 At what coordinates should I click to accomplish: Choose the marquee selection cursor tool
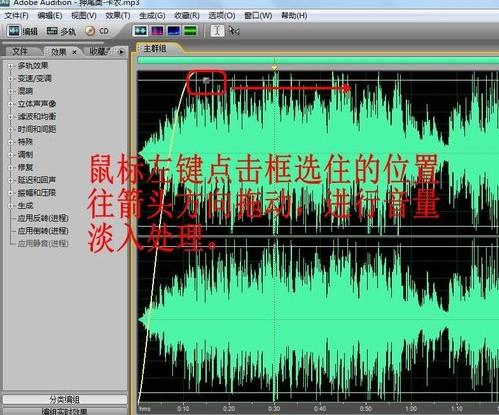coord(234,31)
